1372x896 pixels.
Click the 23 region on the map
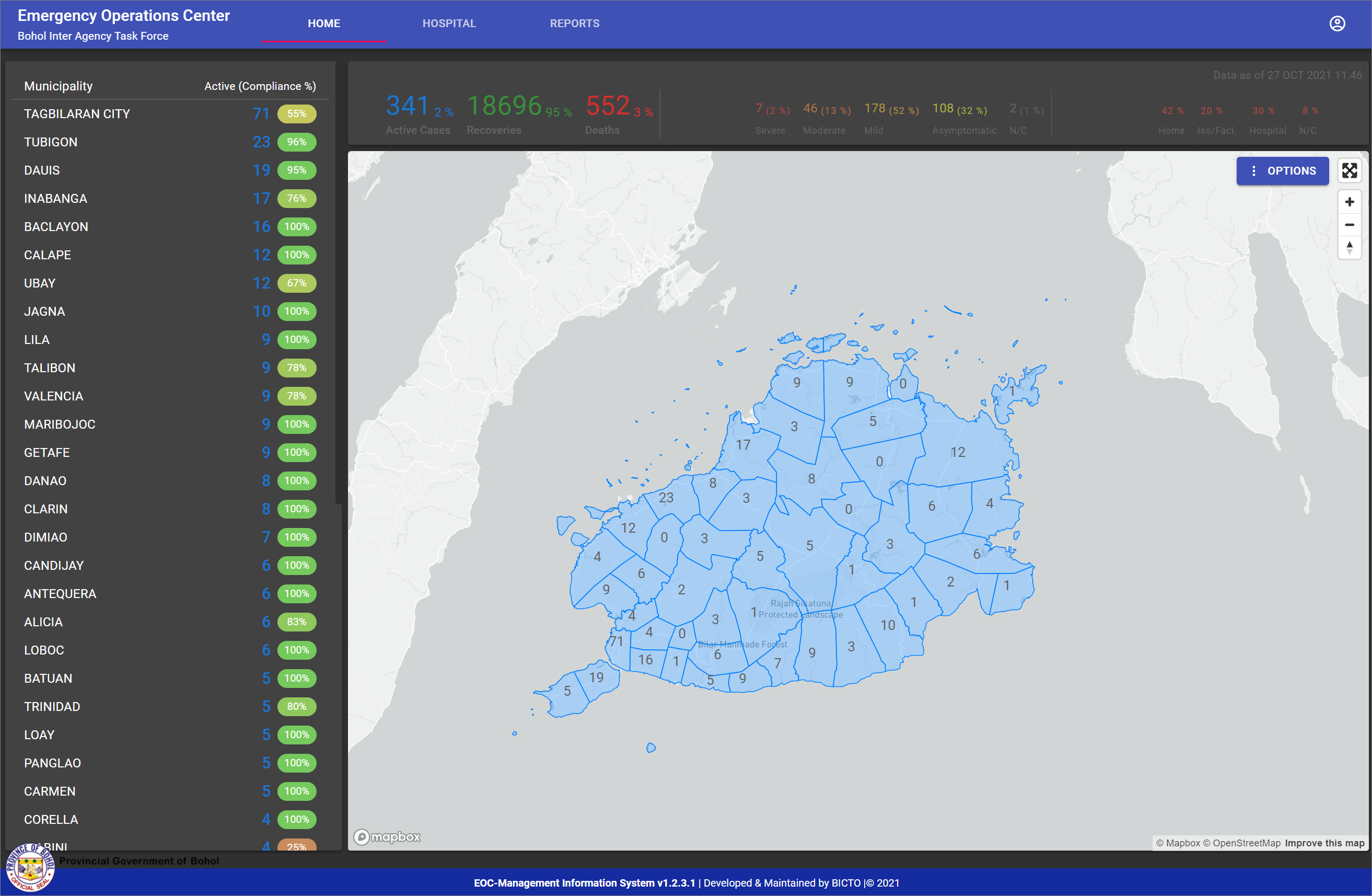[x=666, y=497]
